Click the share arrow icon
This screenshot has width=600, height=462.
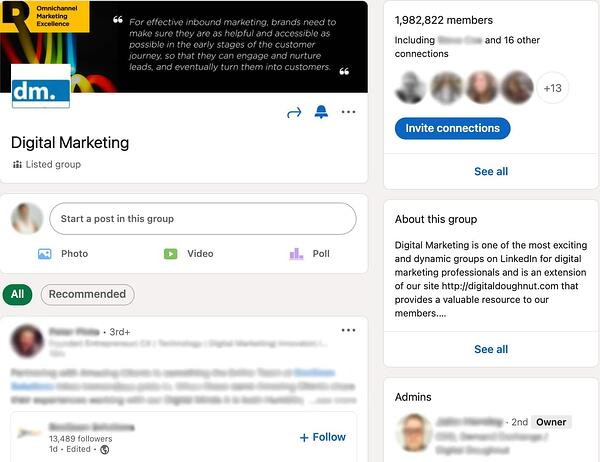point(294,112)
